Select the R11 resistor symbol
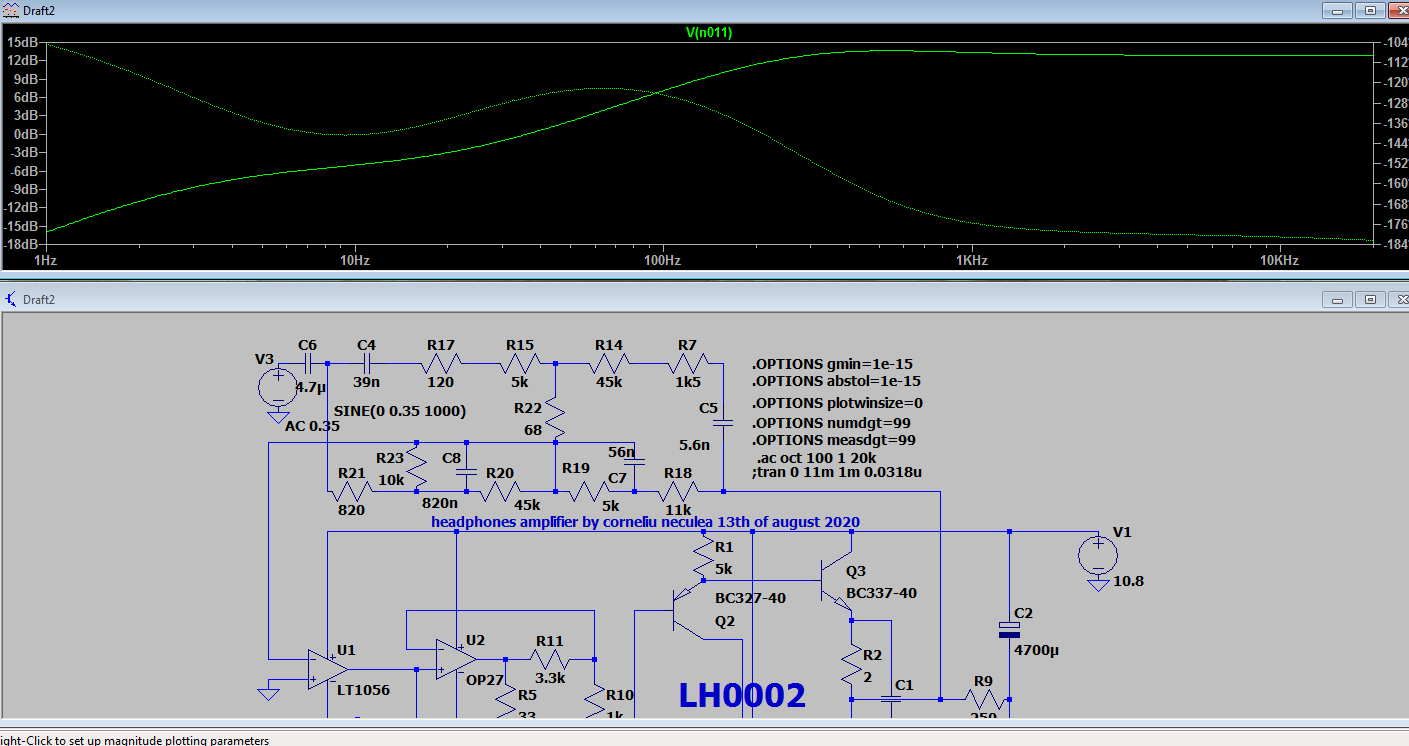This screenshot has width=1409, height=746. [x=550, y=660]
